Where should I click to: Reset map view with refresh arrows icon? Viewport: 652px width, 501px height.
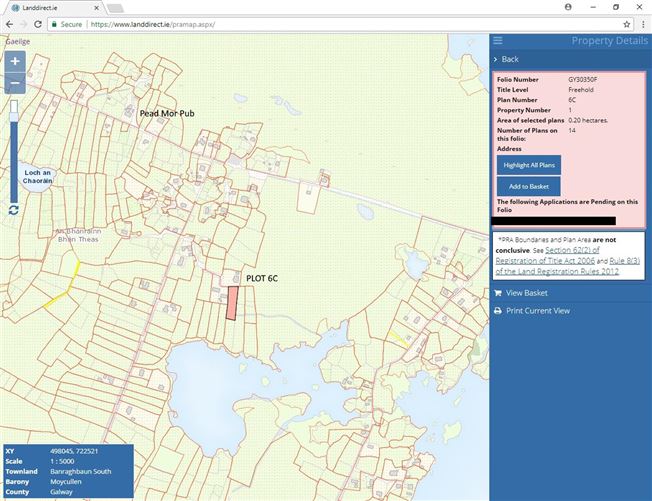point(14,210)
